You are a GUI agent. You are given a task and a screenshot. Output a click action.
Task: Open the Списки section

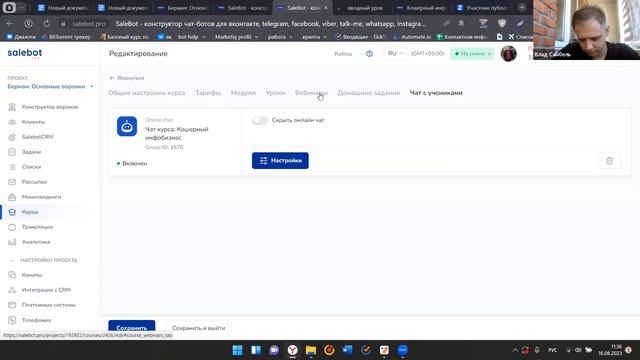[31, 167]
